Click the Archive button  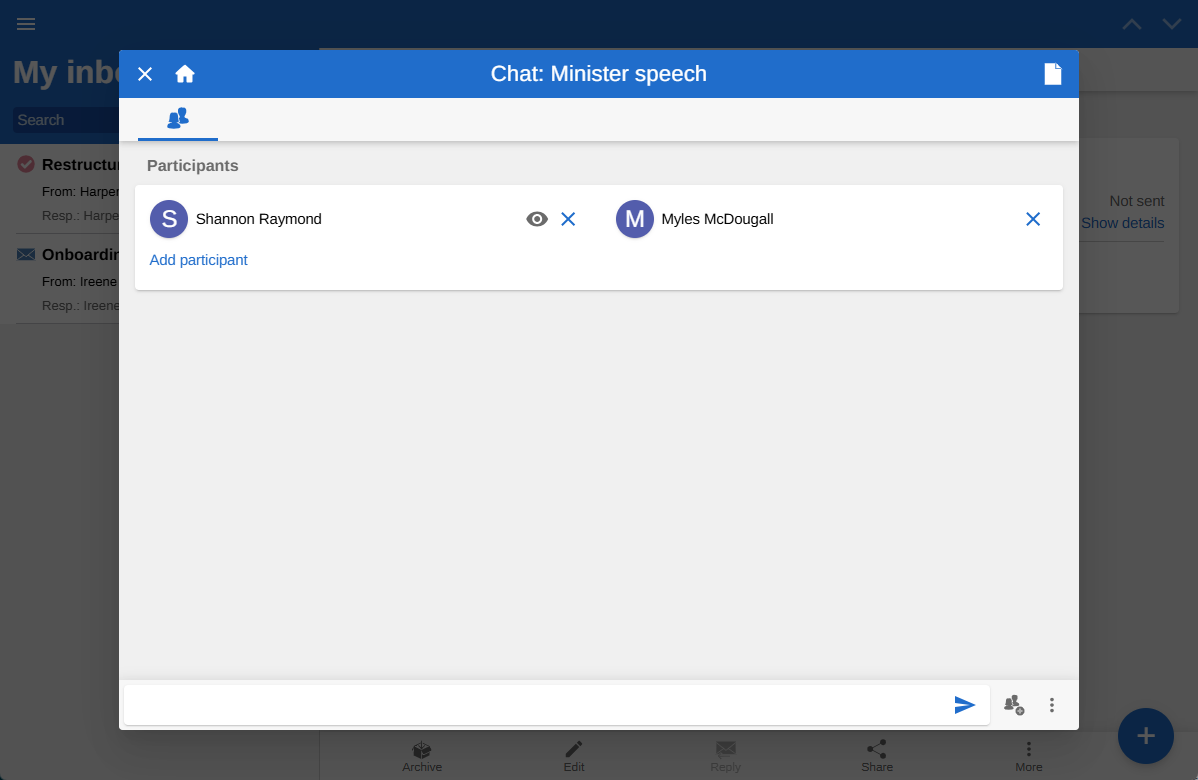click(x=422, y=756)
